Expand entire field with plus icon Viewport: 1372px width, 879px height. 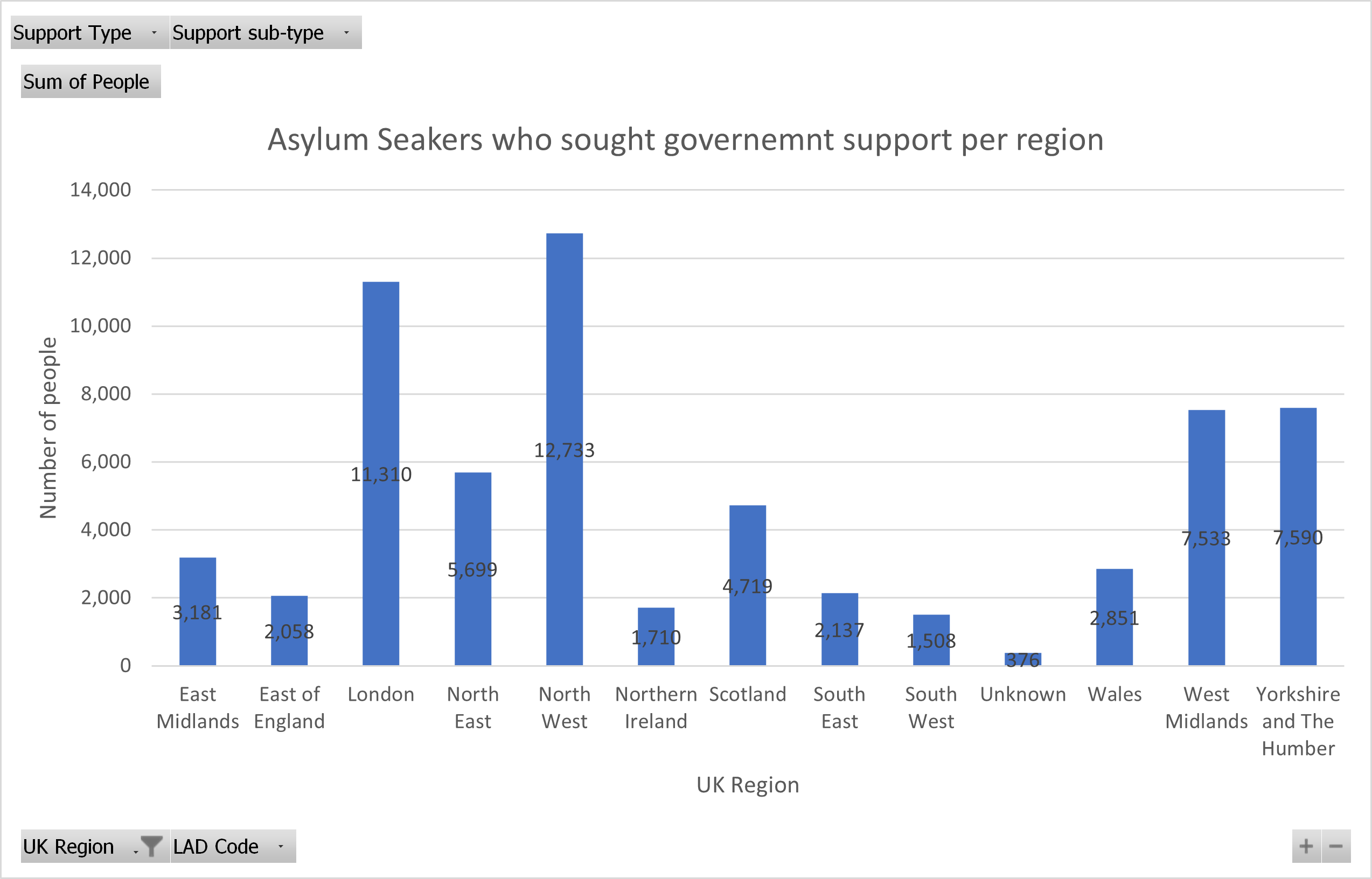pyautogui.click(x=1306, y=846)
